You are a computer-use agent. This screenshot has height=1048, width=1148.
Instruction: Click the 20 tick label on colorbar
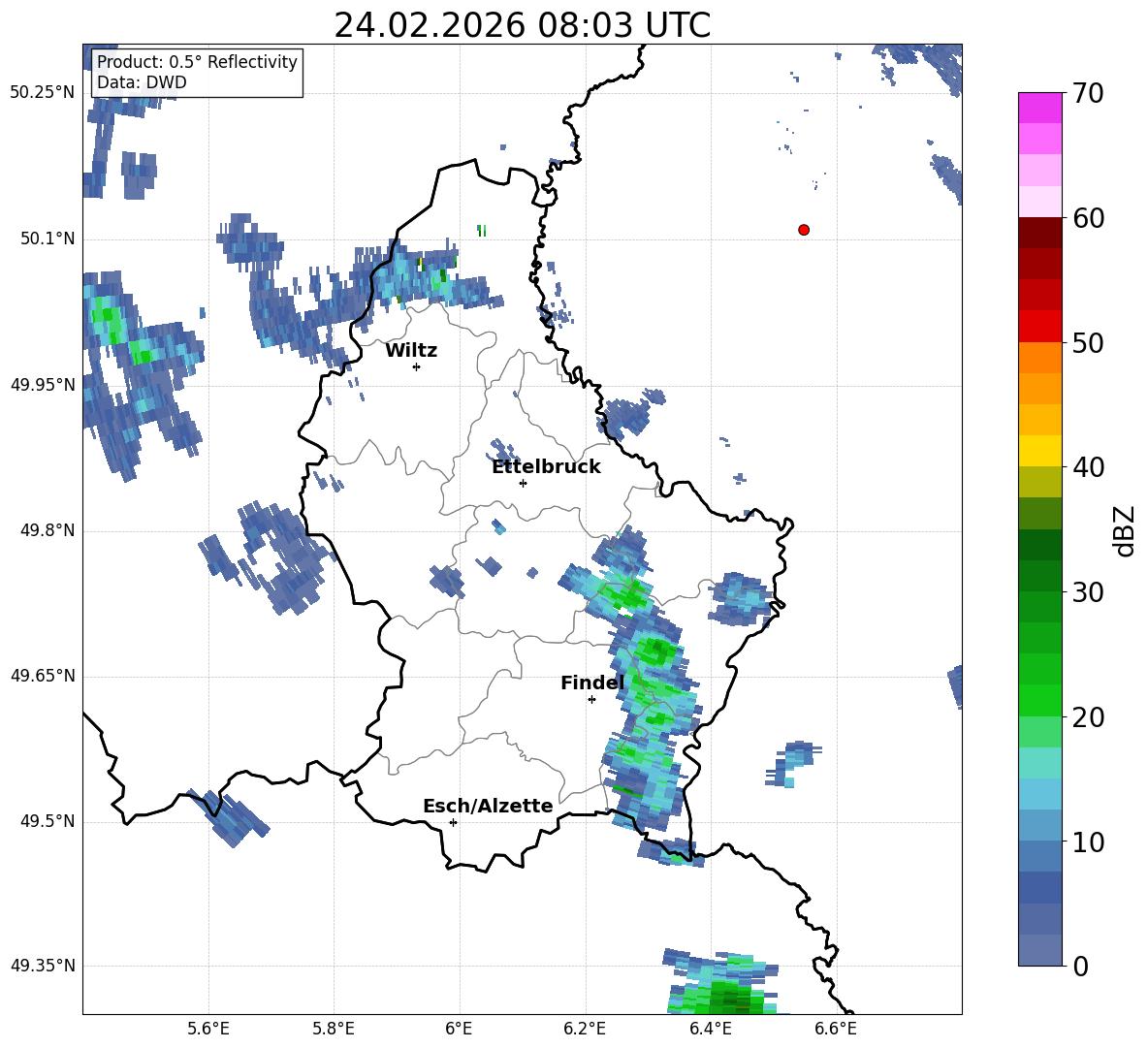click(1087, 717)
